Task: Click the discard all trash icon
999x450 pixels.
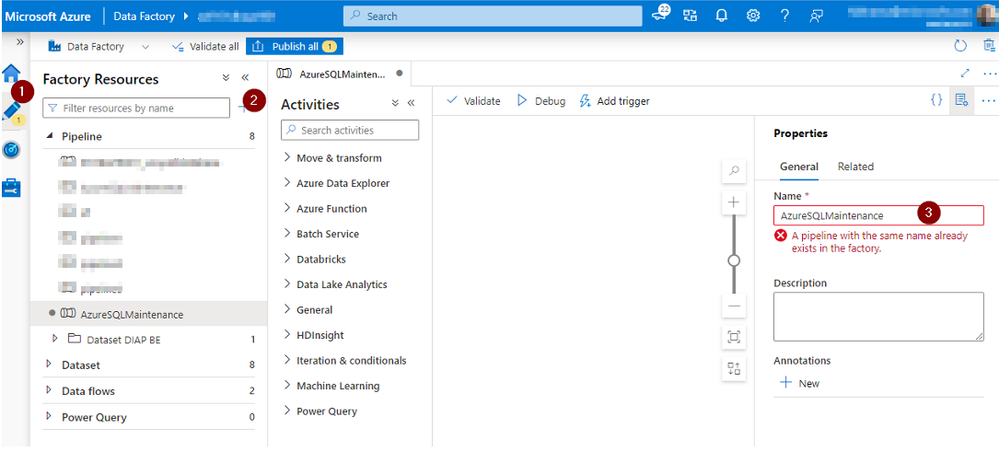Action: [988, 46]
